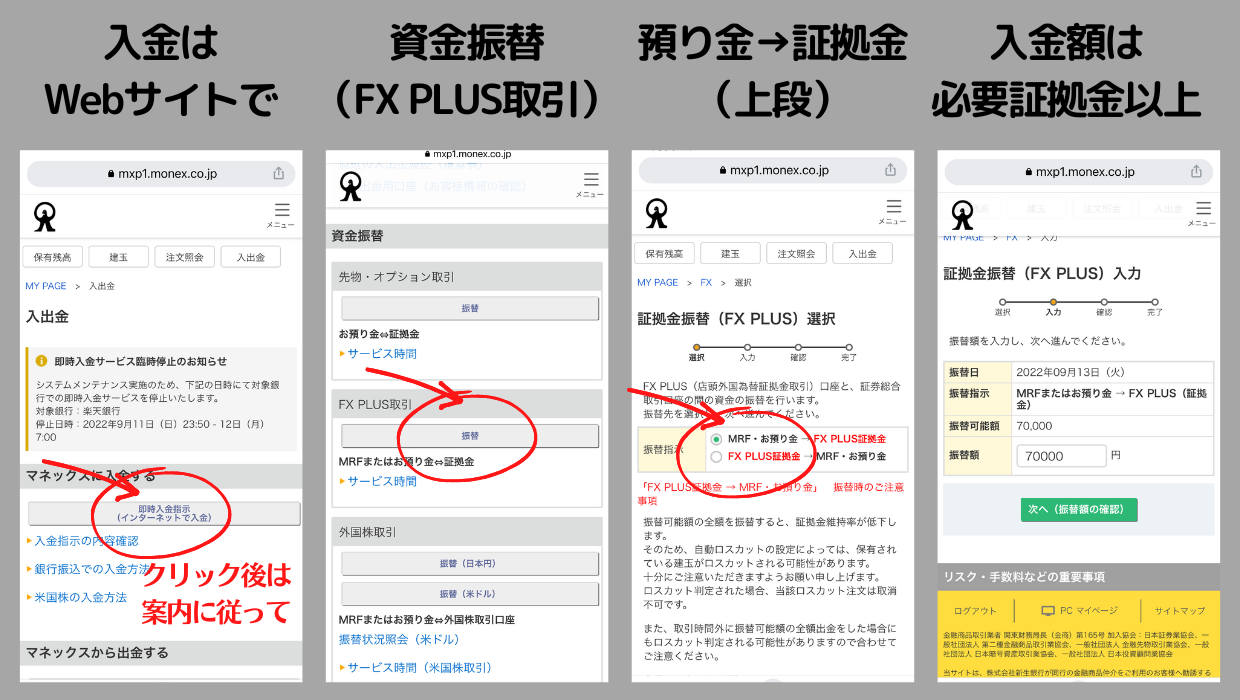Image resolution: width=1240 pixels, height=700 pixels.
Task: Select radio FX PLUS証拠金 → MRF・お預り金
Action: pyautogui.click(x=716, y=457)
